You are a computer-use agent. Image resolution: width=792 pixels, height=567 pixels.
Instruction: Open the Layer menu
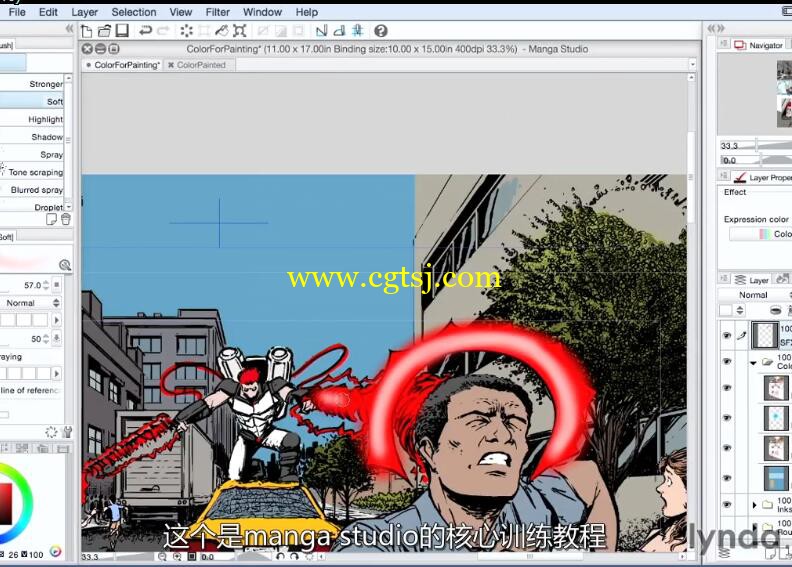pyautogui.click(x=84, y=12)
